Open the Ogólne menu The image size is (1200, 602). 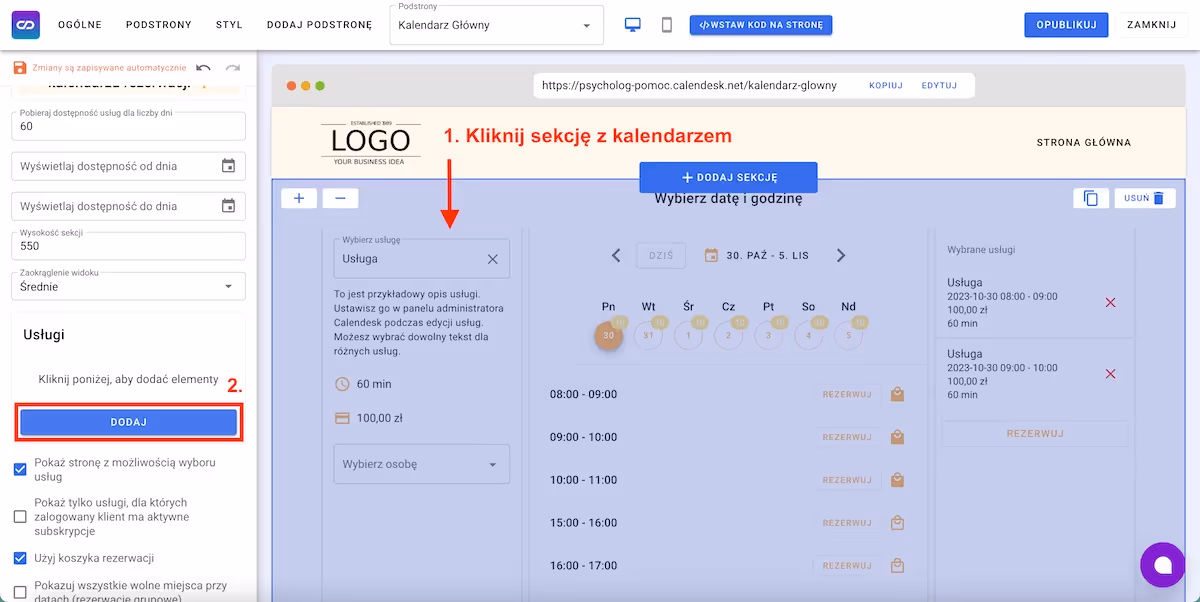click(80, 25)
